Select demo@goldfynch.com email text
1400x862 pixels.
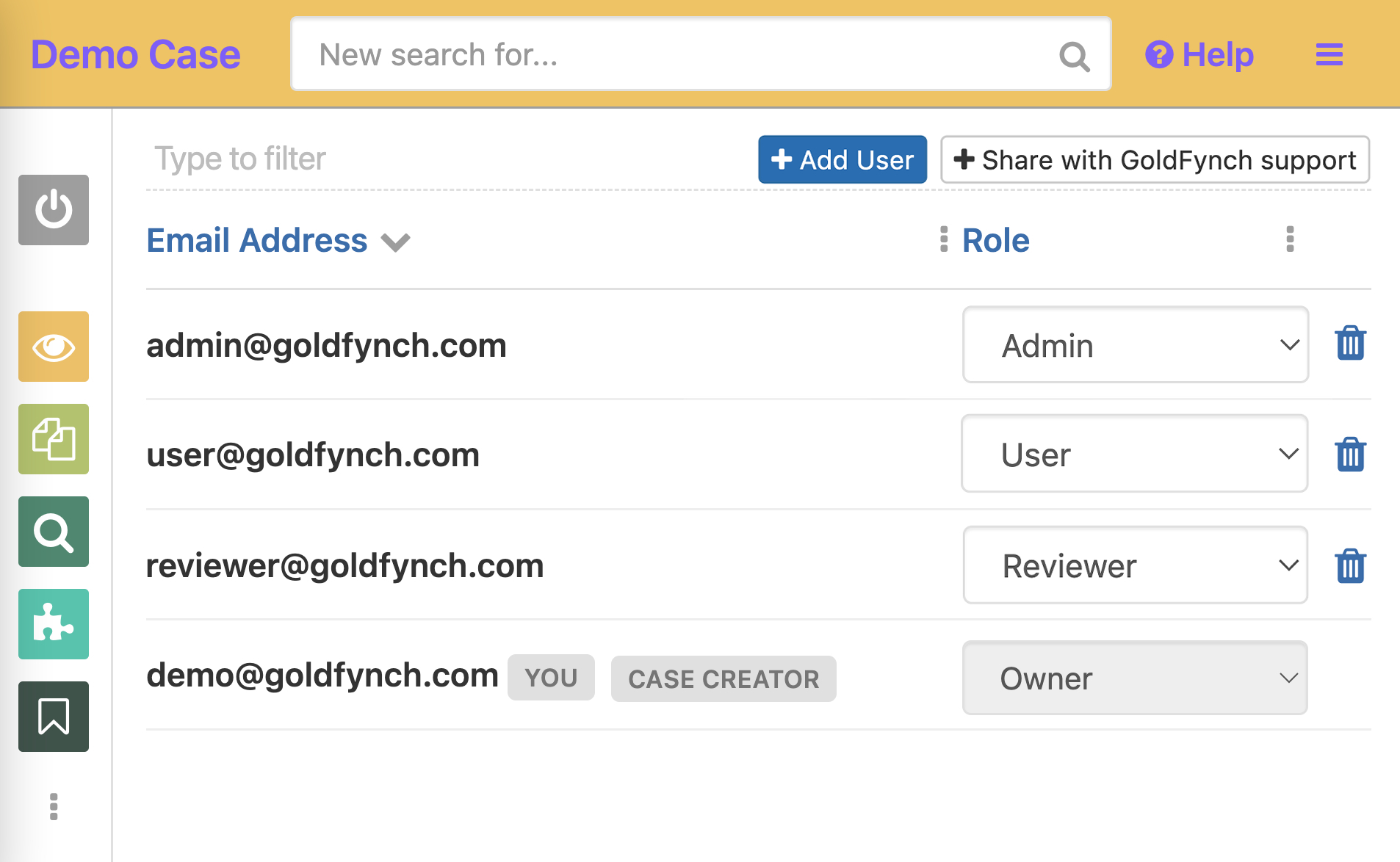[x=322, y=676]
